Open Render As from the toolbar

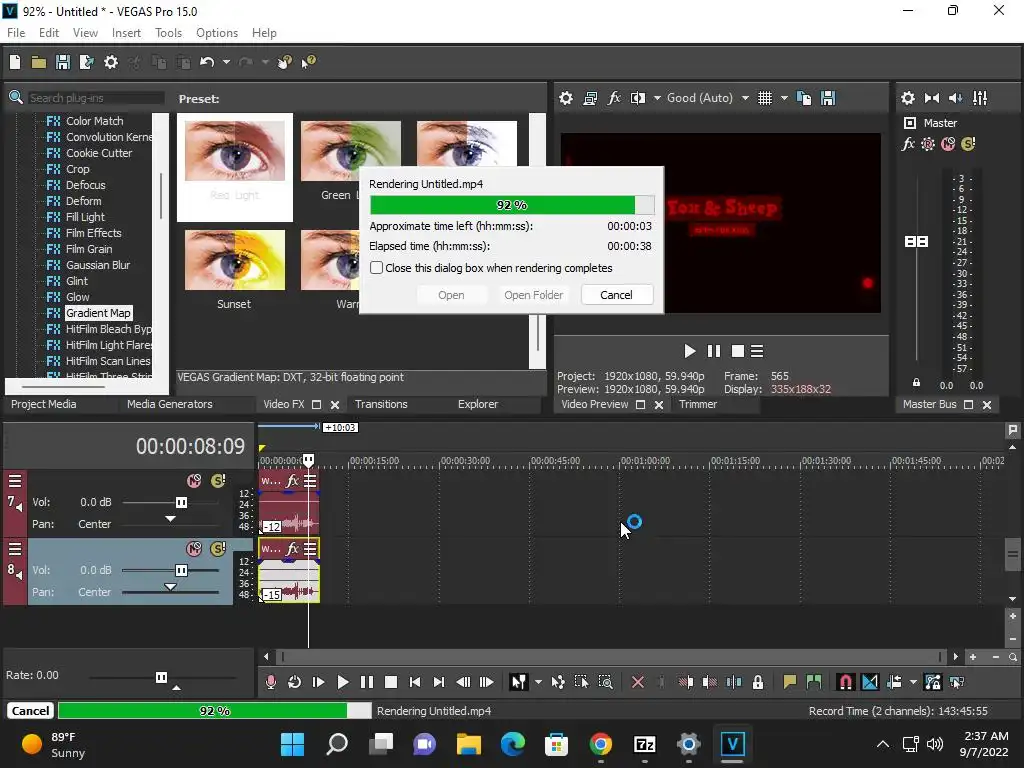coord(86,62)
